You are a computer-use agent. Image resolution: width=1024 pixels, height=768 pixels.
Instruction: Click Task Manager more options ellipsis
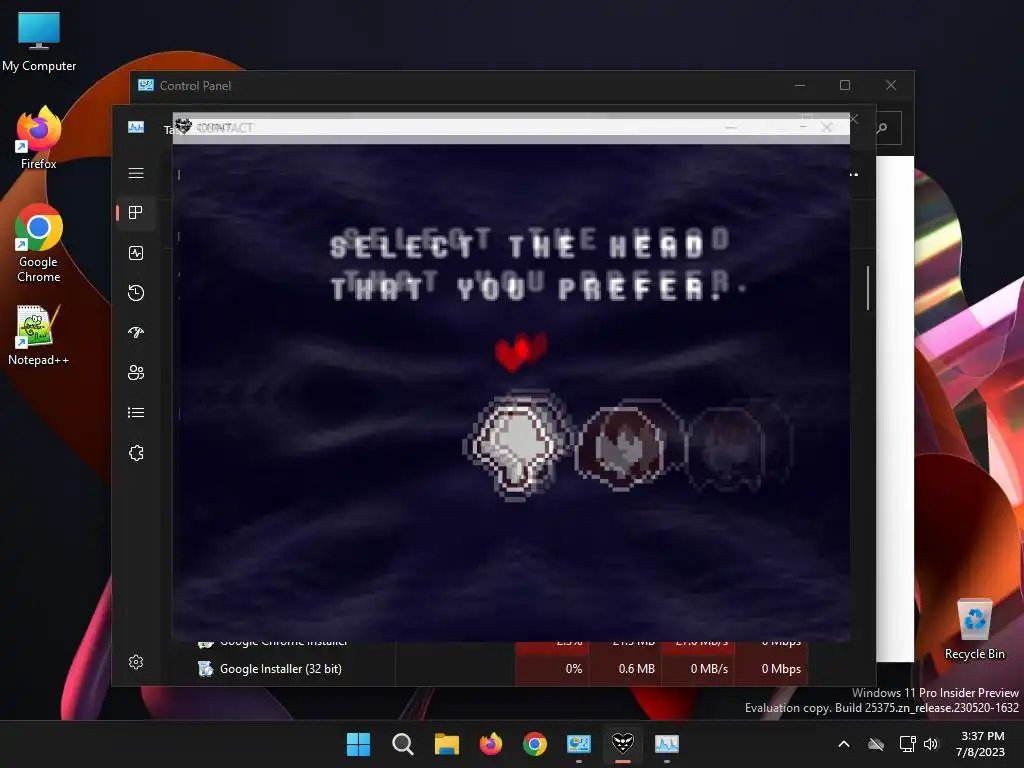tap(854, 174)
